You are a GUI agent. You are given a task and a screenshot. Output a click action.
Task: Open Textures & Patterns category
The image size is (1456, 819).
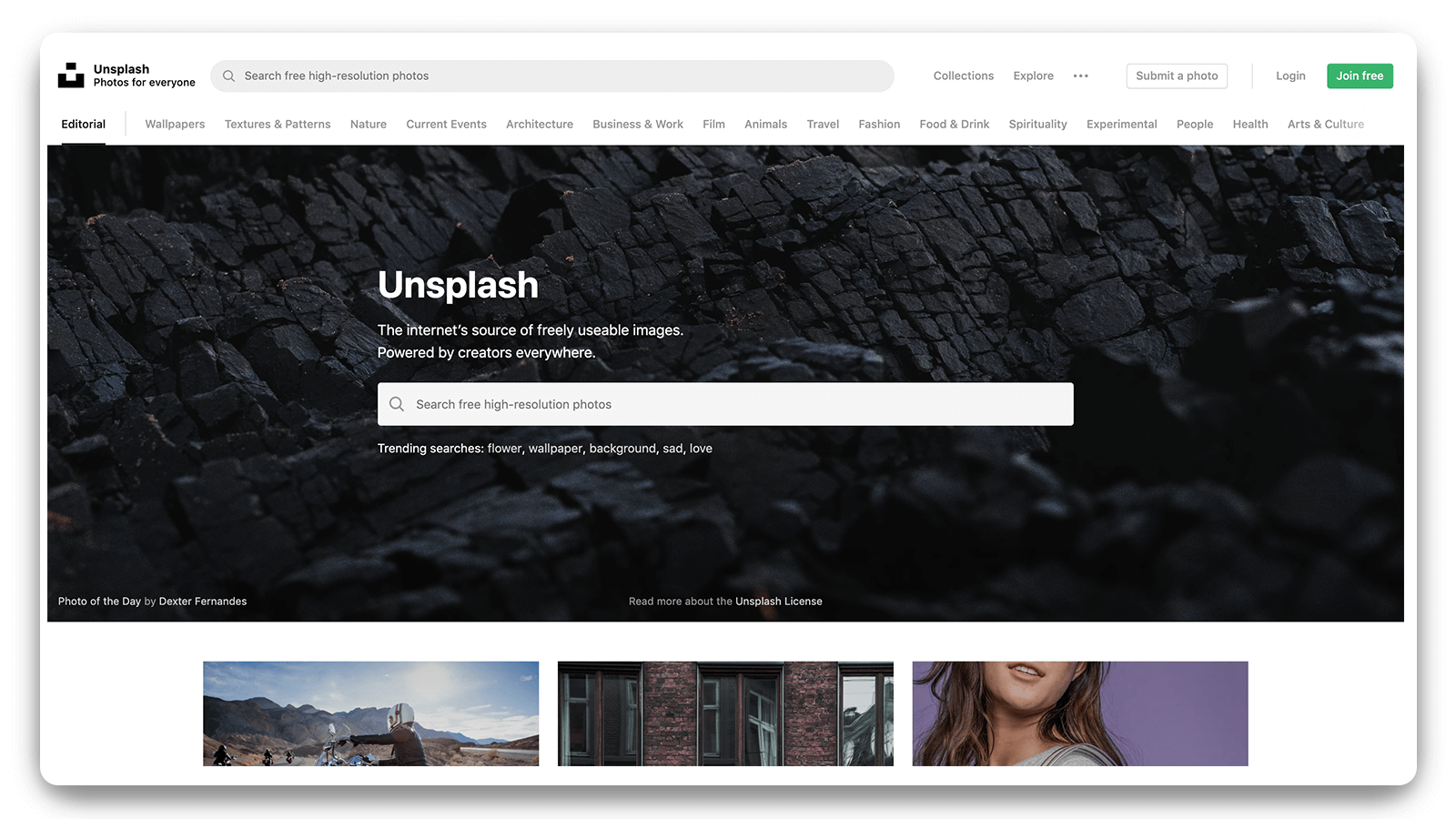[x=278, y=125]
